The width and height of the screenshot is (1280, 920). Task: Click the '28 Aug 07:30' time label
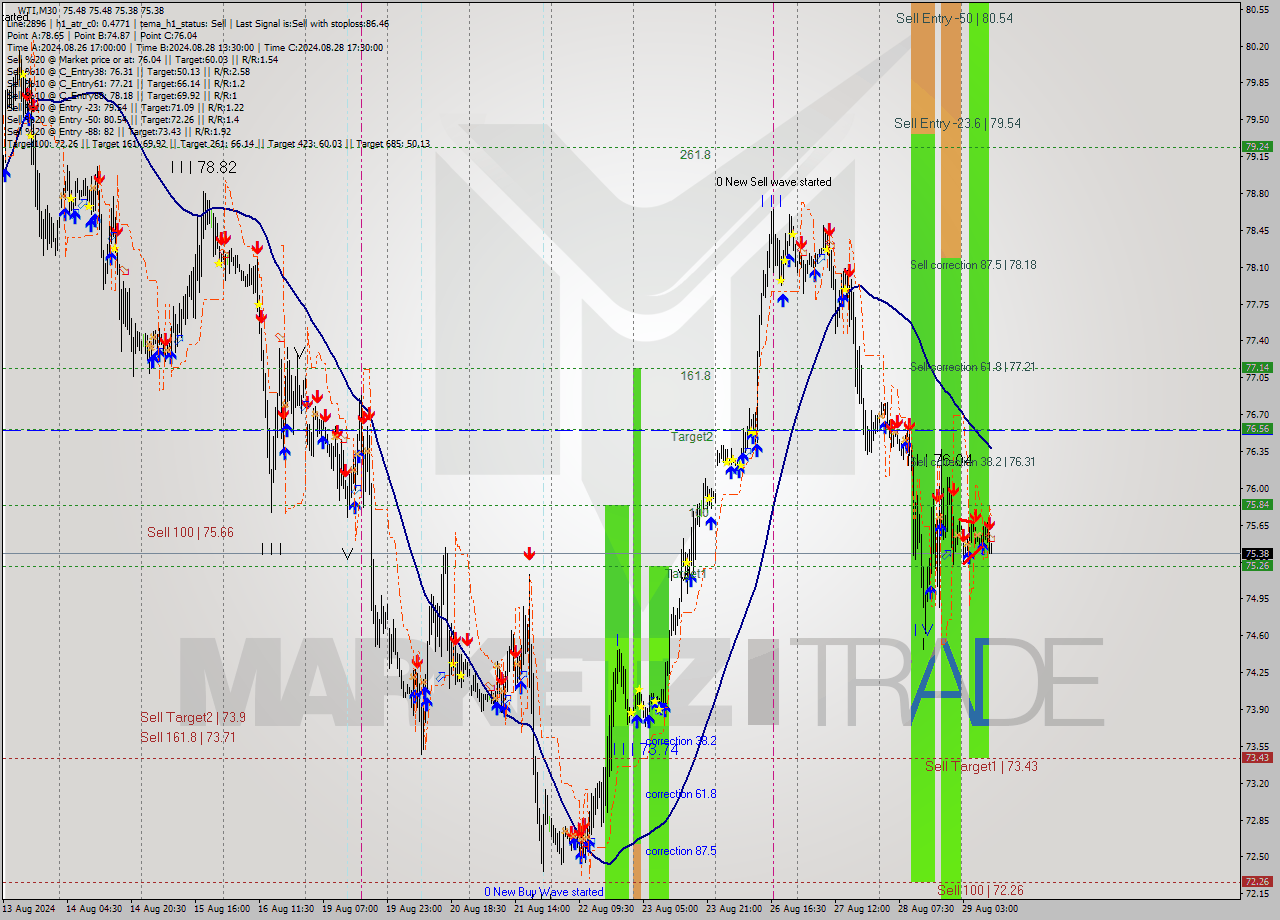[927, 909]
